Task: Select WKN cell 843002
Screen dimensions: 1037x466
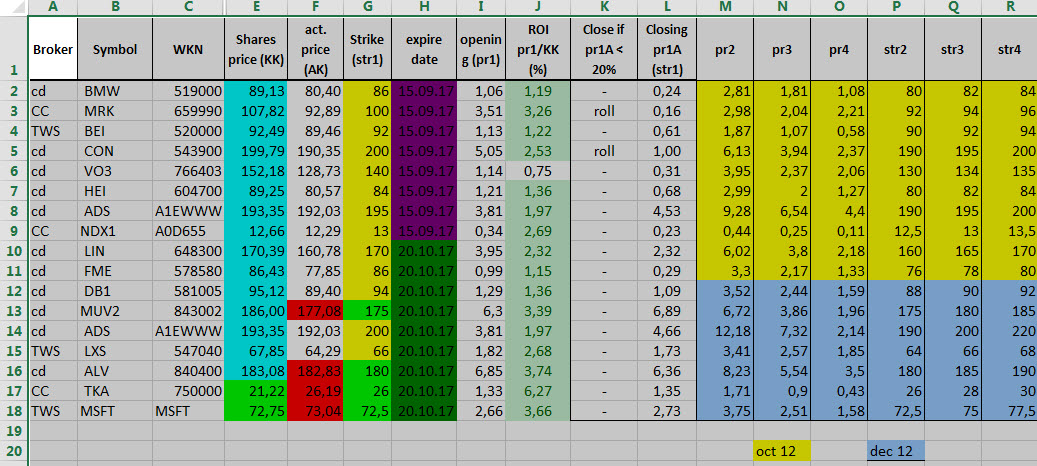Action: point(188,309)
